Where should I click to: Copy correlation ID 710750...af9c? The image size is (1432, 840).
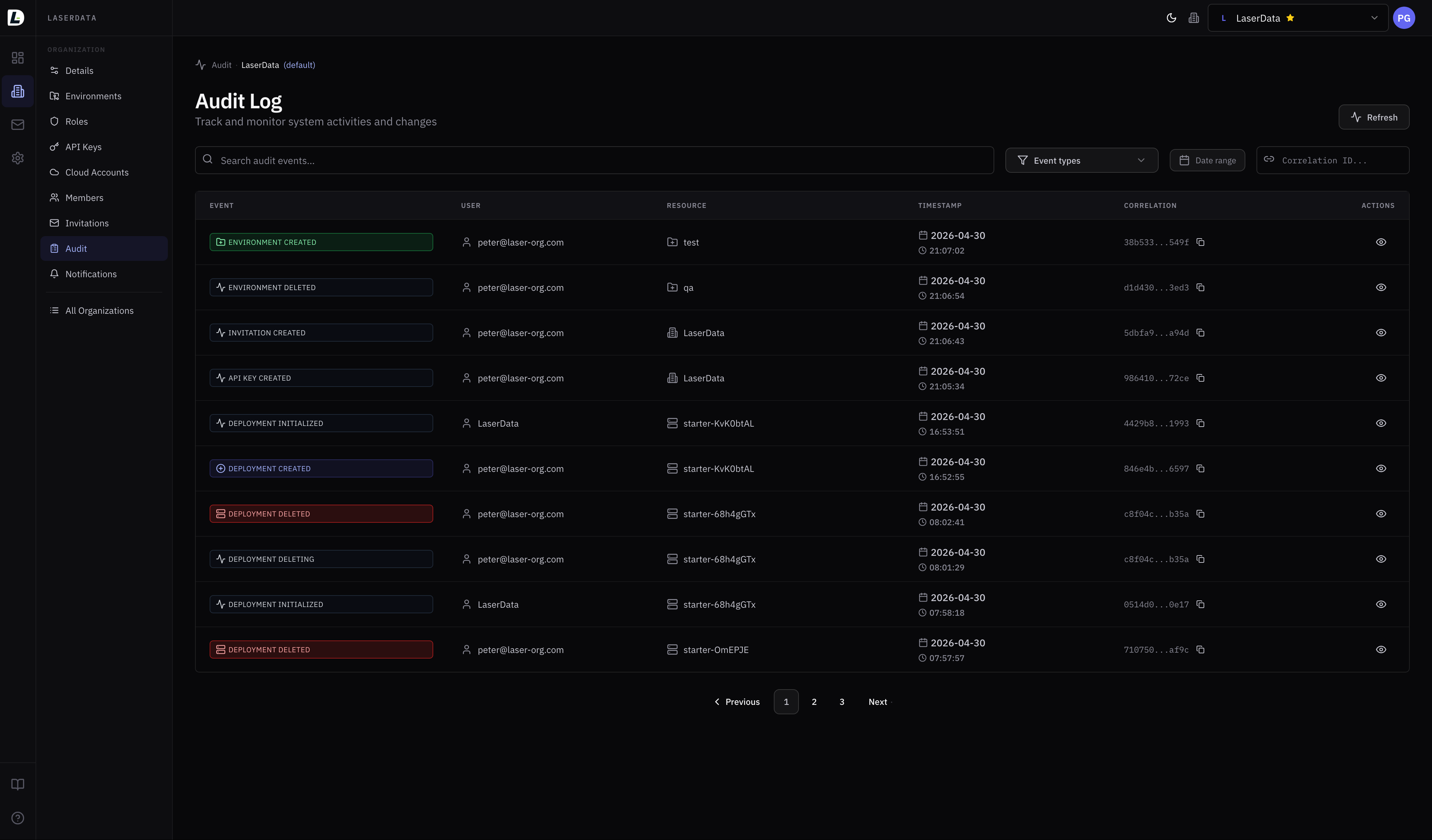[1200, 650]
